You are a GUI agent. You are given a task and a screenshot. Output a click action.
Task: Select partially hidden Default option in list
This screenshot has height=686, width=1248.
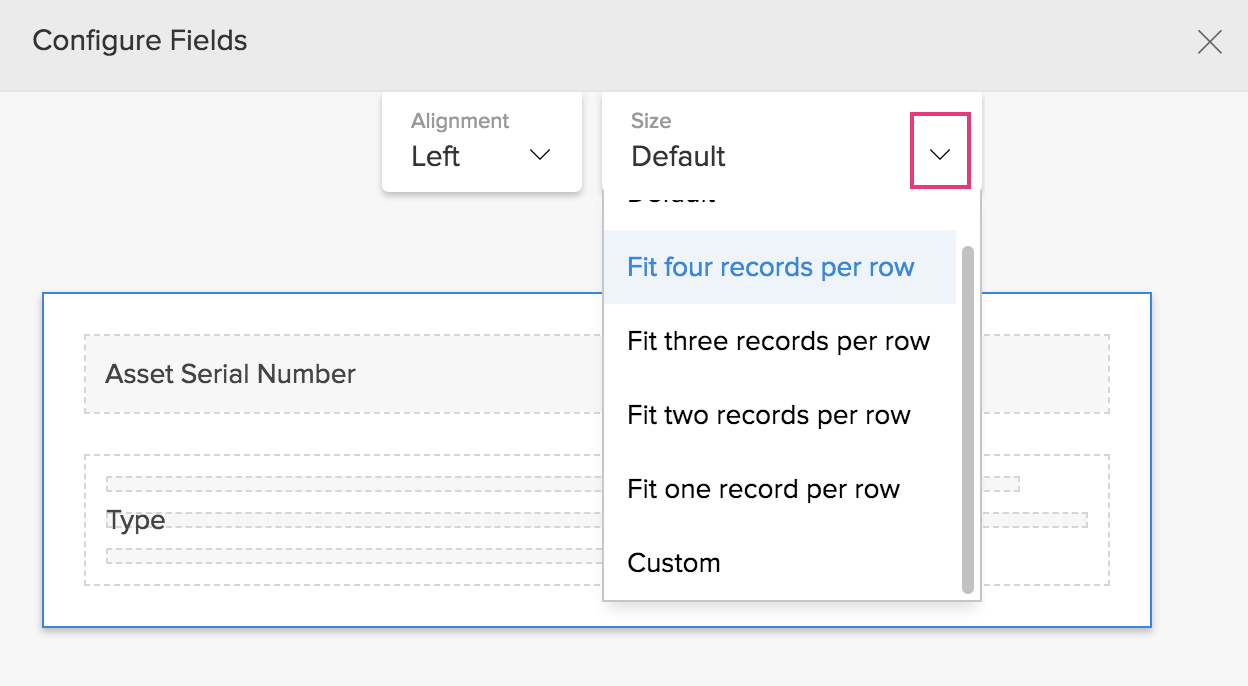pos(671,198)
